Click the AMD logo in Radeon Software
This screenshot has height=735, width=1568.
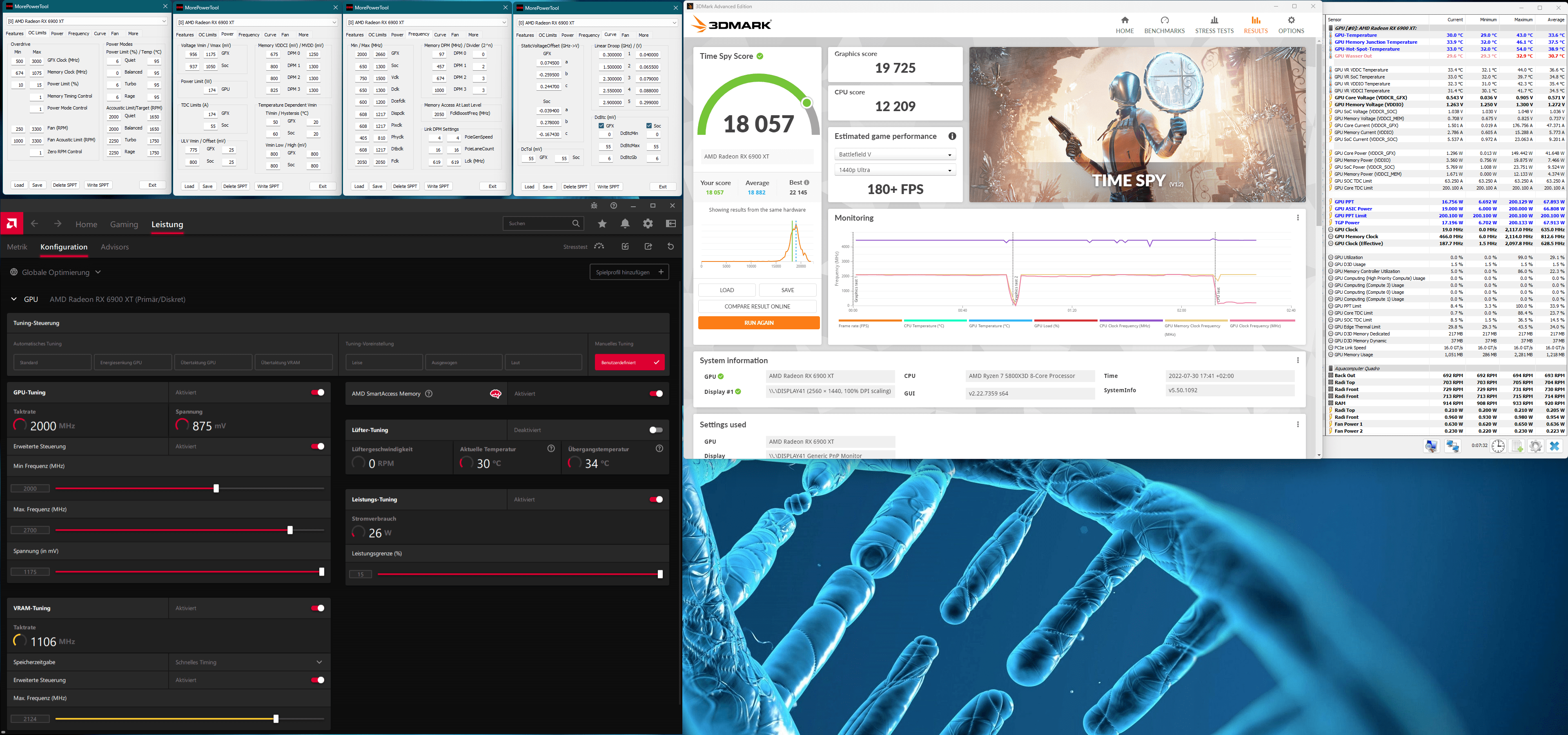click(11, 223)
